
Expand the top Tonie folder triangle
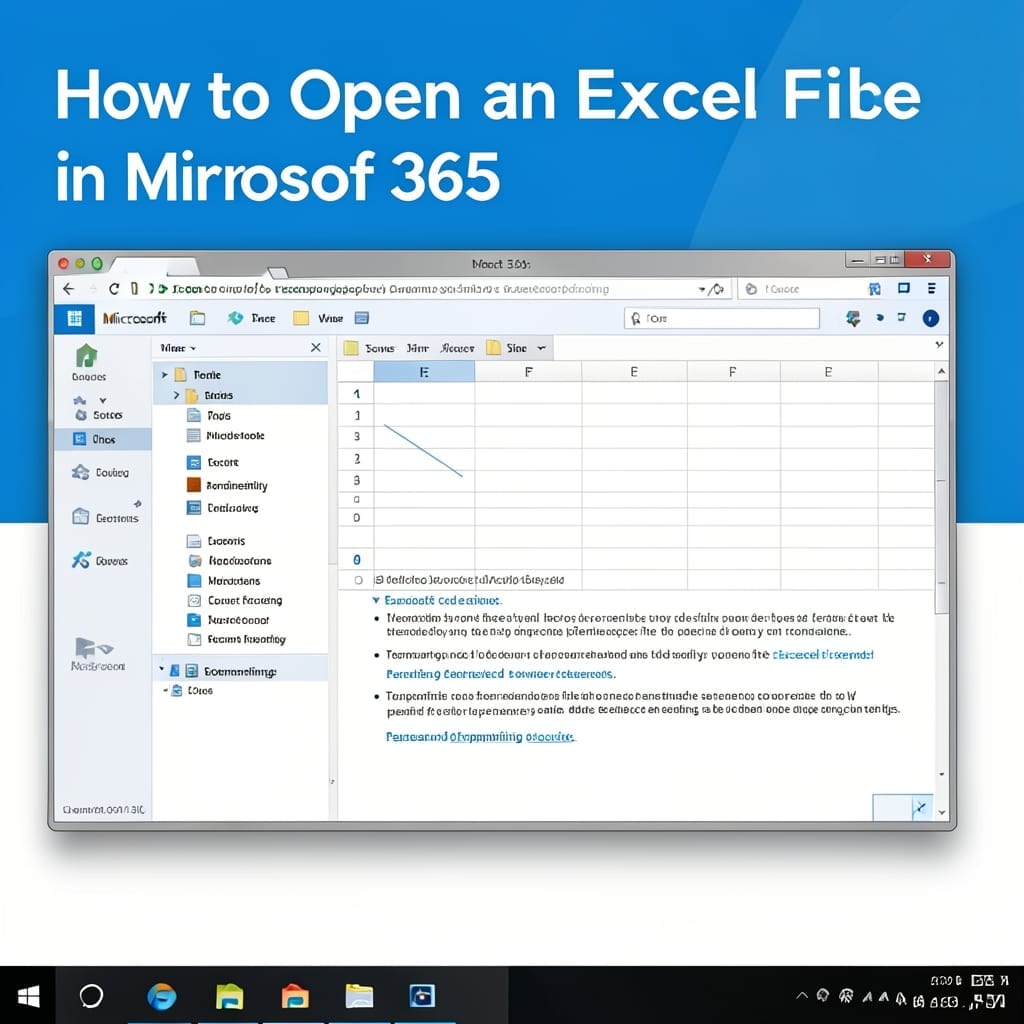coord(165,375)
